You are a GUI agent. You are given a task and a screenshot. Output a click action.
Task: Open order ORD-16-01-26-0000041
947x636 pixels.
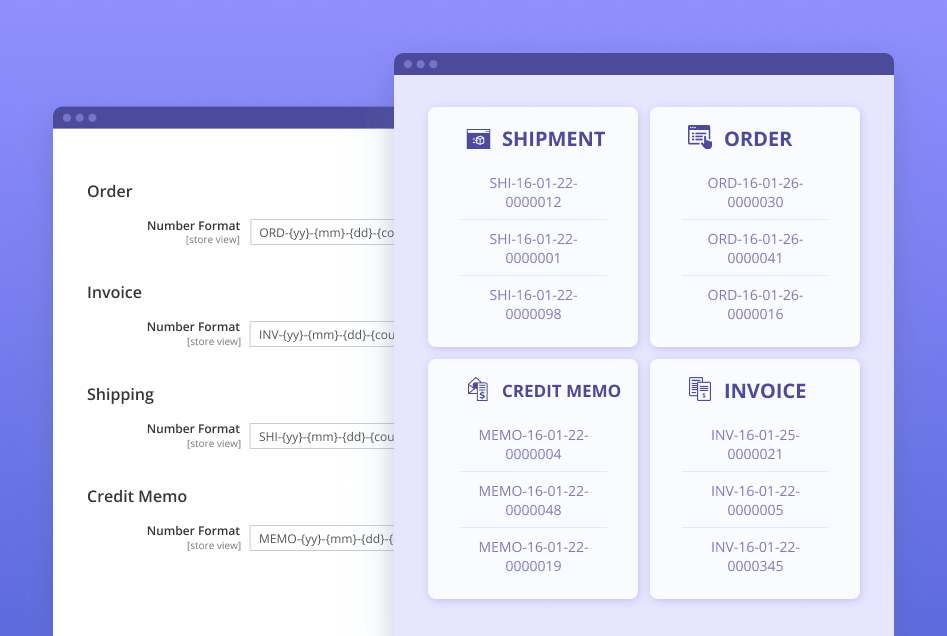(x=756, y=249)
